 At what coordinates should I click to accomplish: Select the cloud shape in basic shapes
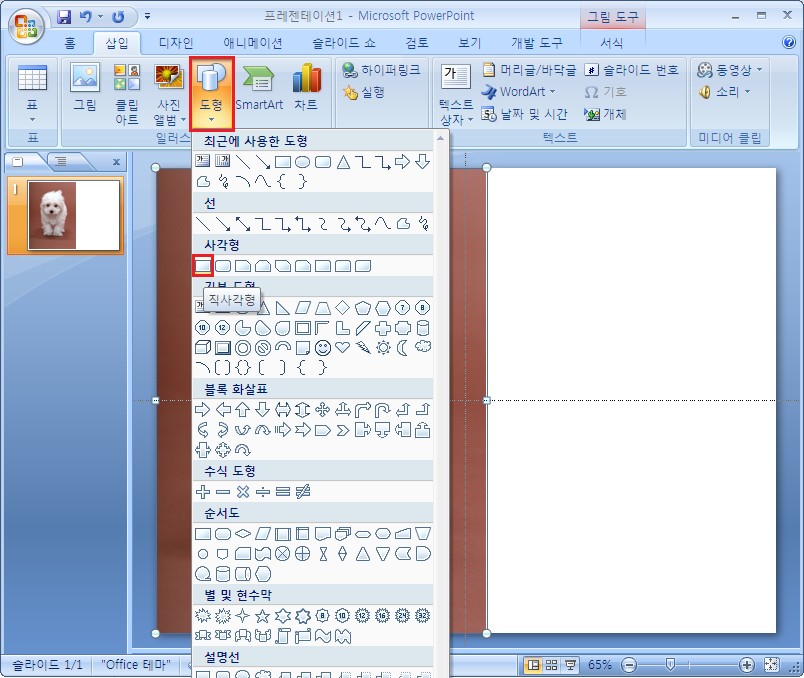tap(423, 347)
